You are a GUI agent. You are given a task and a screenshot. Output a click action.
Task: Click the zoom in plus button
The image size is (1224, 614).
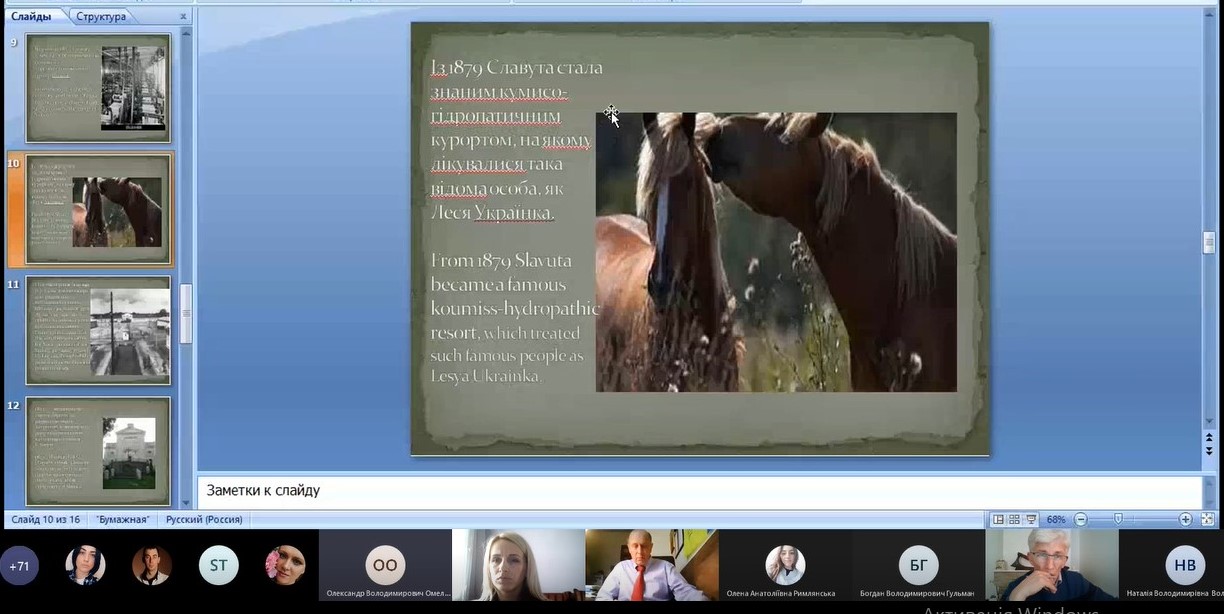(1185, 520)
